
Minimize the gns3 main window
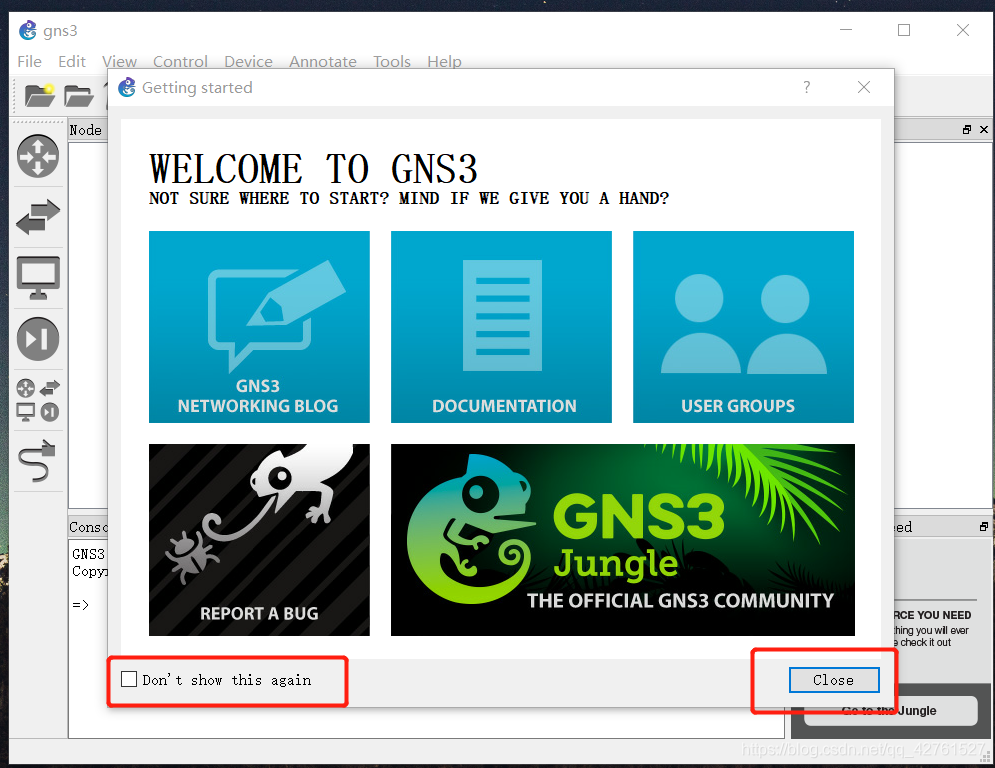(x=846, y=30)
